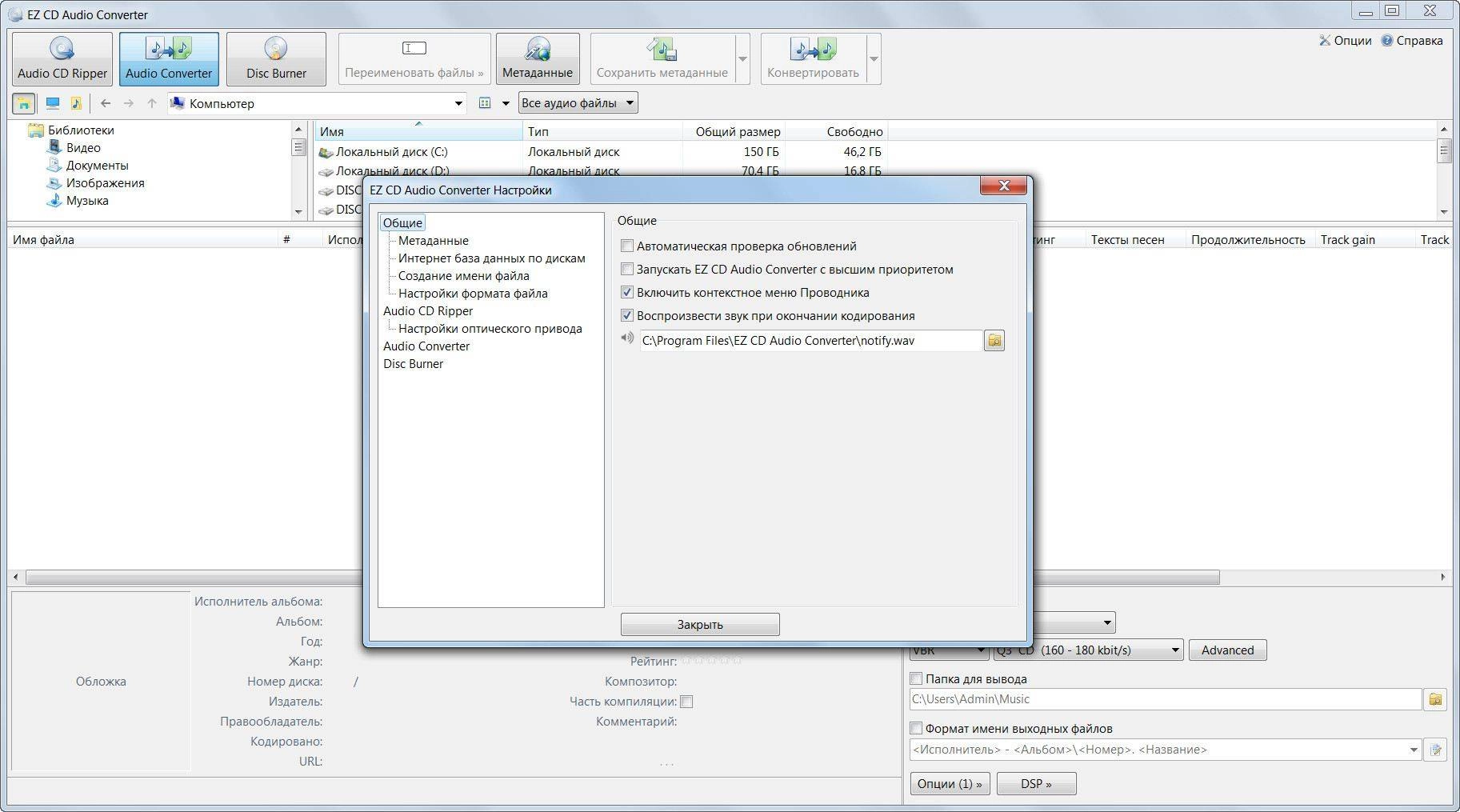Click the Advanced button
This screenshot has width=1460, height=812.
click(1227, 650)
